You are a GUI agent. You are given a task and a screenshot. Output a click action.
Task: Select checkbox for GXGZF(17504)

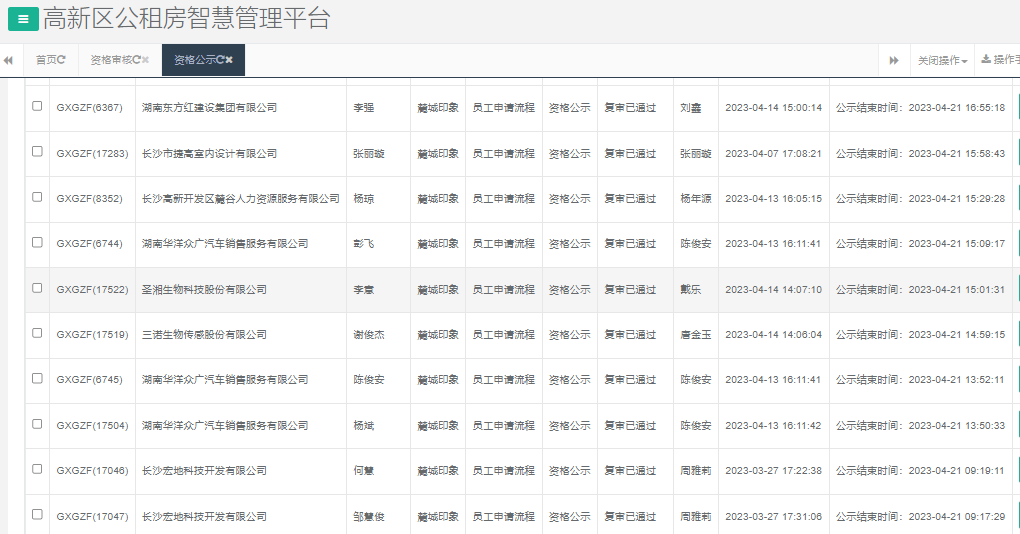pyautogui.click(x=37, y=424)
